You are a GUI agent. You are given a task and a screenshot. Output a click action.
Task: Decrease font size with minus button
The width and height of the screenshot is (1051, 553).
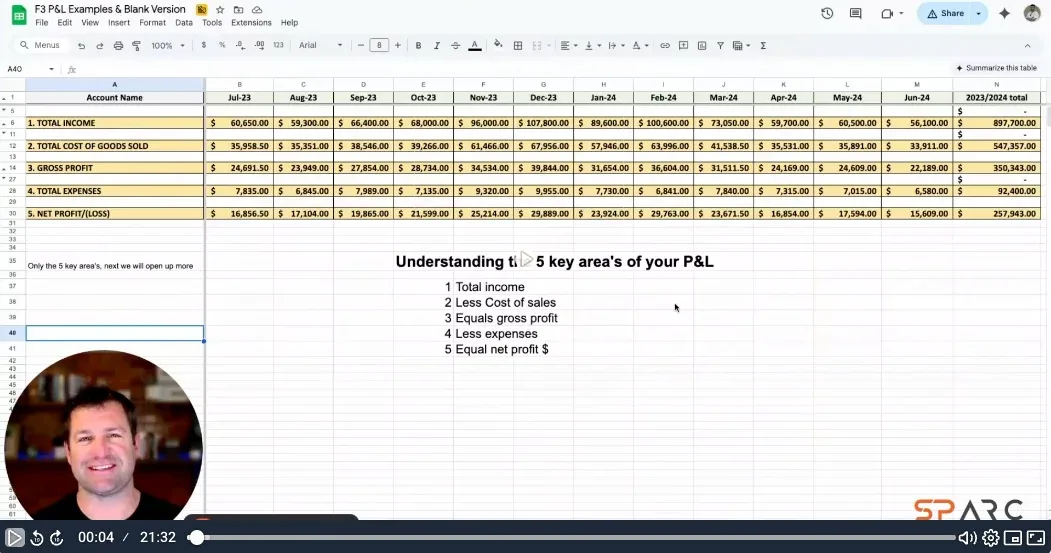point(361,46)
